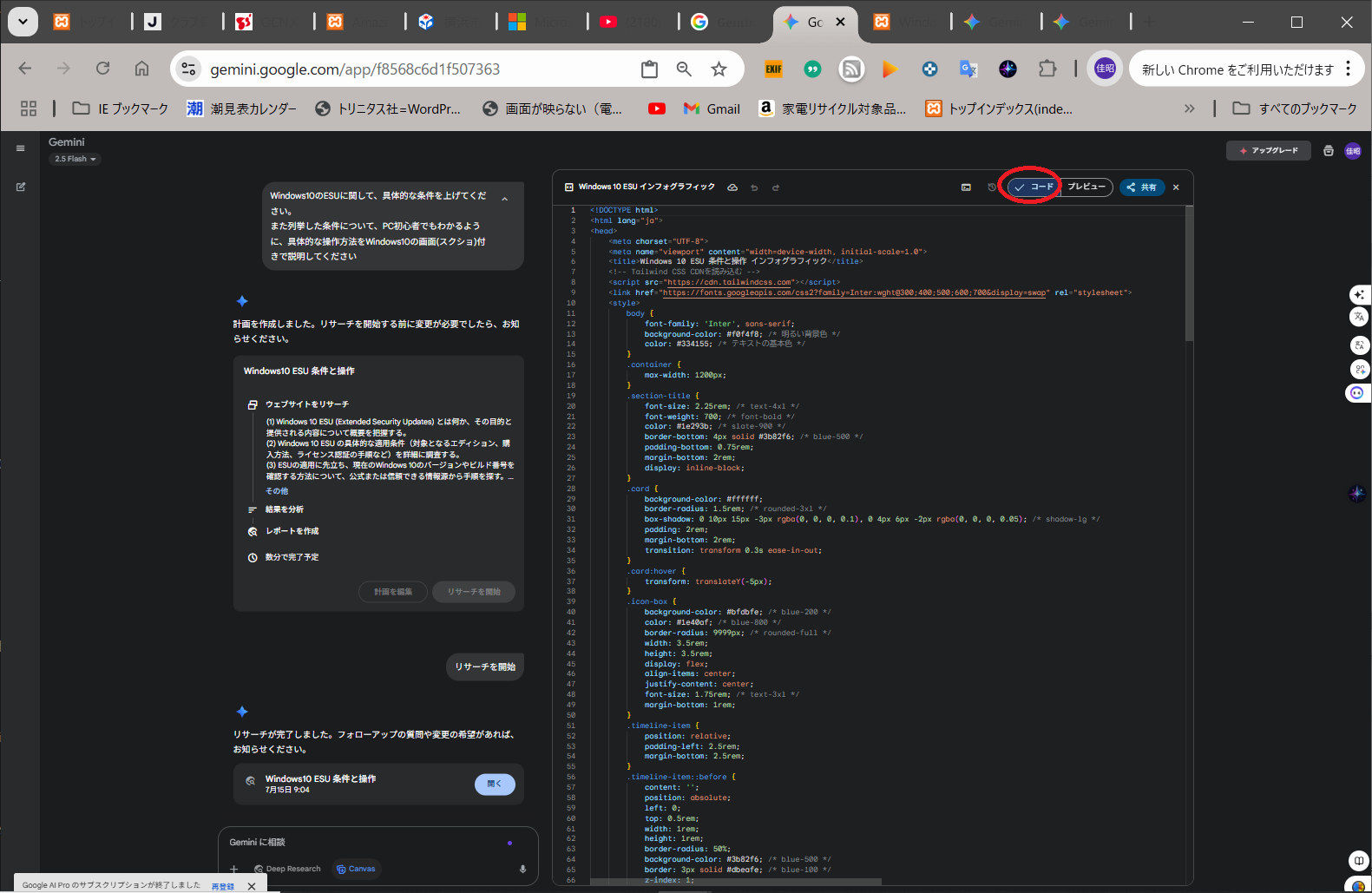Screen dimensions: 1372x893
Task: Open the extensions puzzle icon
Action: click(x=1047, y=69)
